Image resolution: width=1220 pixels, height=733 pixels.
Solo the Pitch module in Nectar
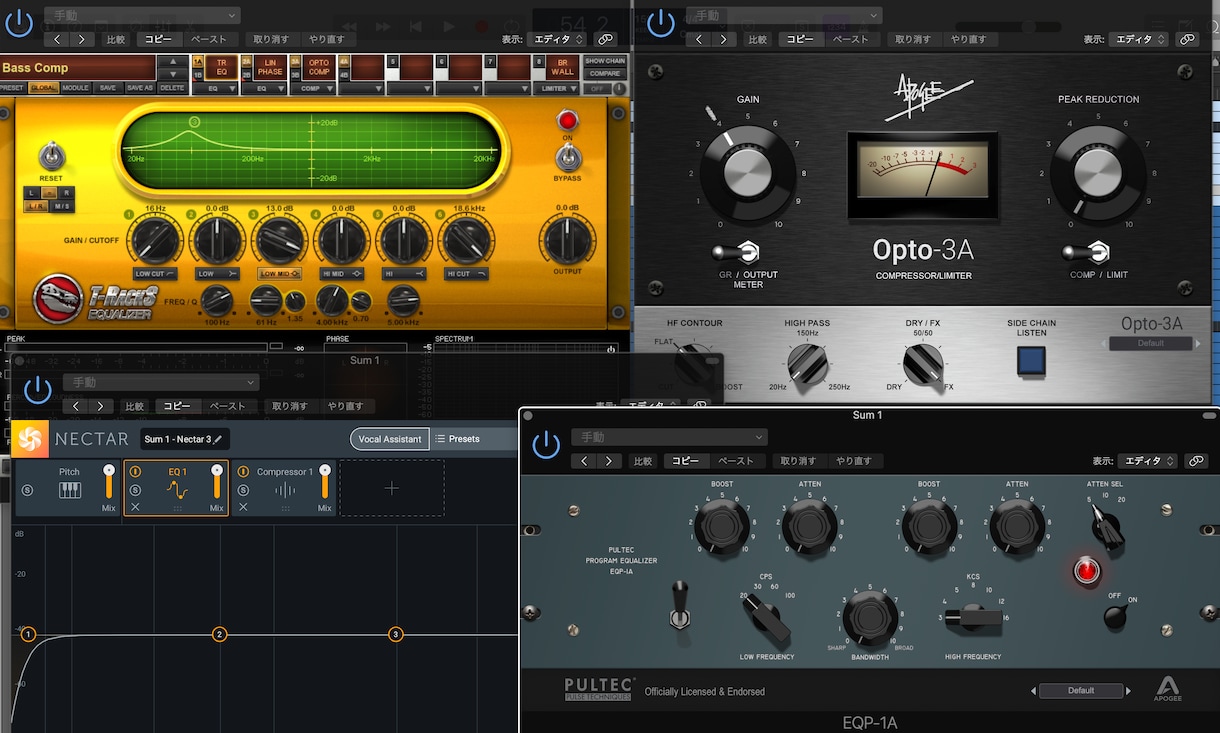click(27, 490)
